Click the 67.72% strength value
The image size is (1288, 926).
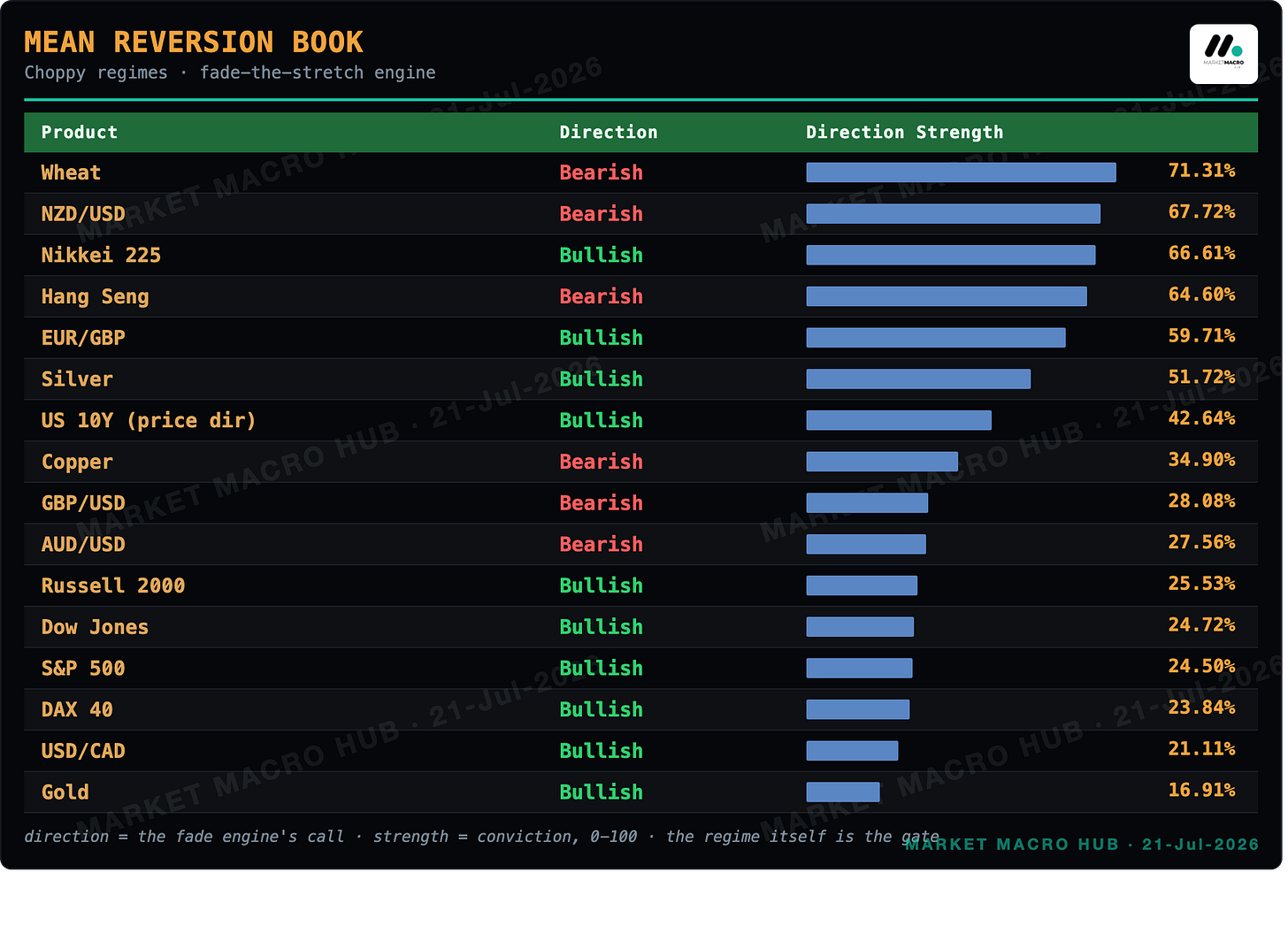click(x=1201, y=212)
